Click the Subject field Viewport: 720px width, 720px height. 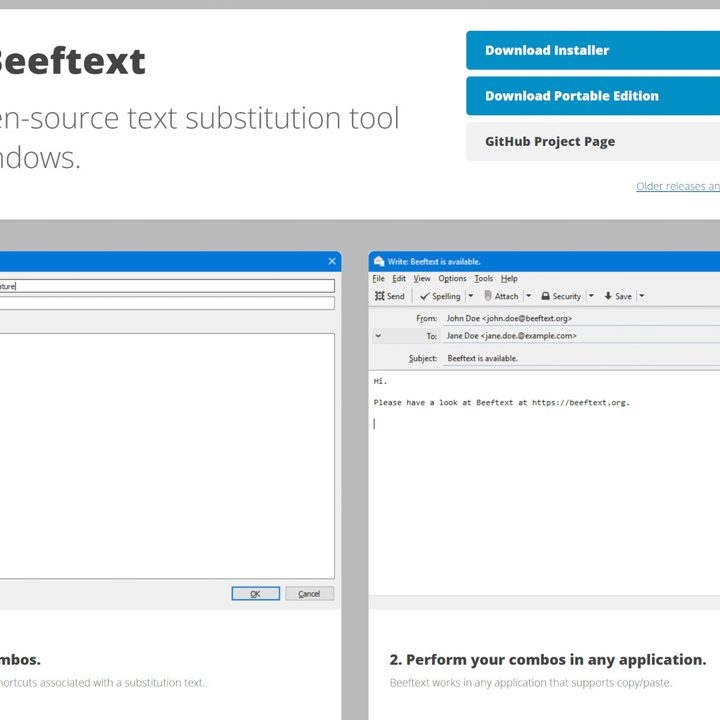pyautogui.click(x=581, y=358)
